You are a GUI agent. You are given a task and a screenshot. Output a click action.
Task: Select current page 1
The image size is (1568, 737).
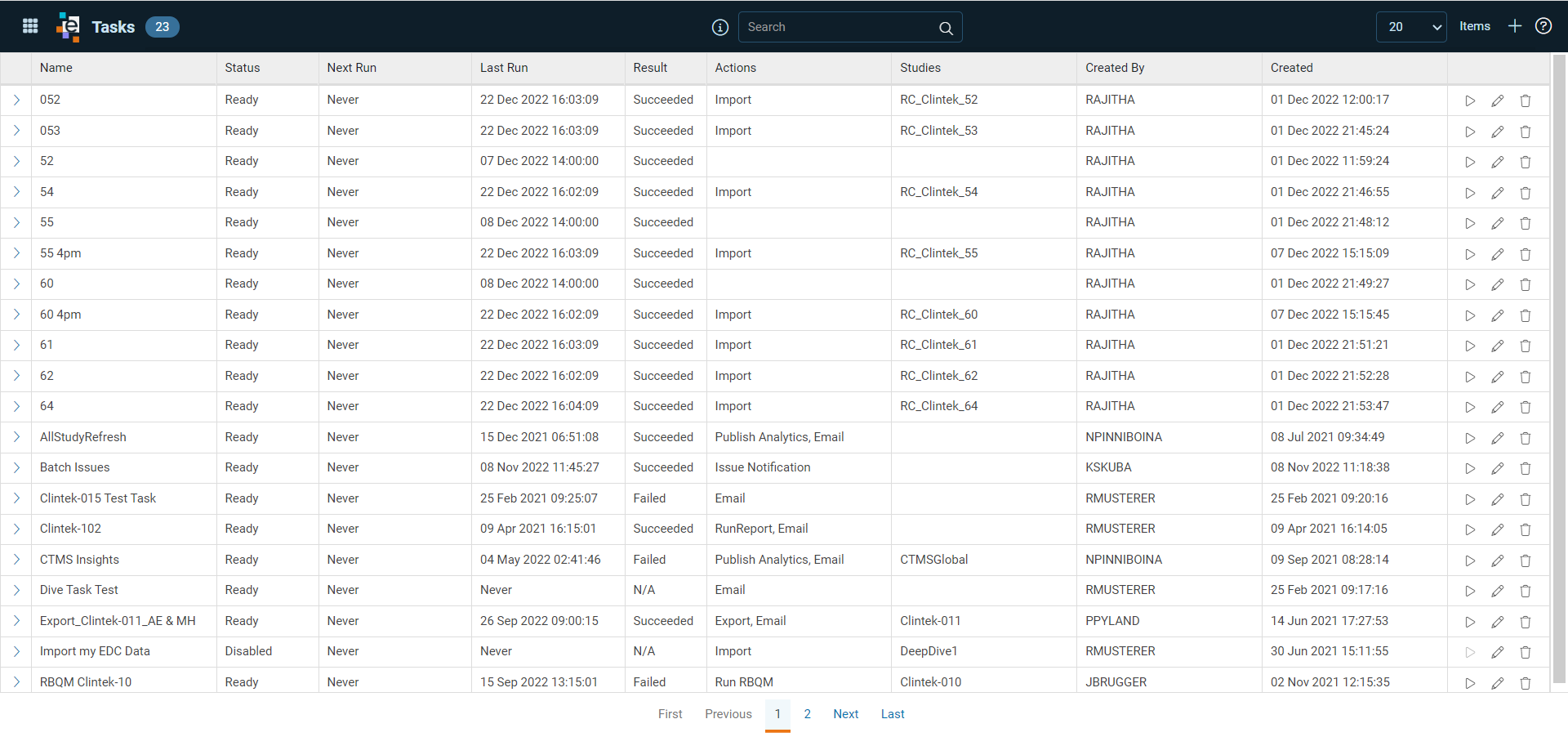[x=777, y=714]
